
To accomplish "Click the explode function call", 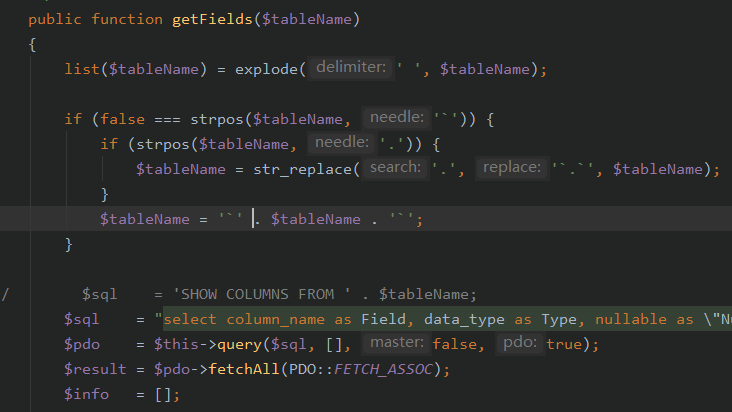I will click(266, 69).
